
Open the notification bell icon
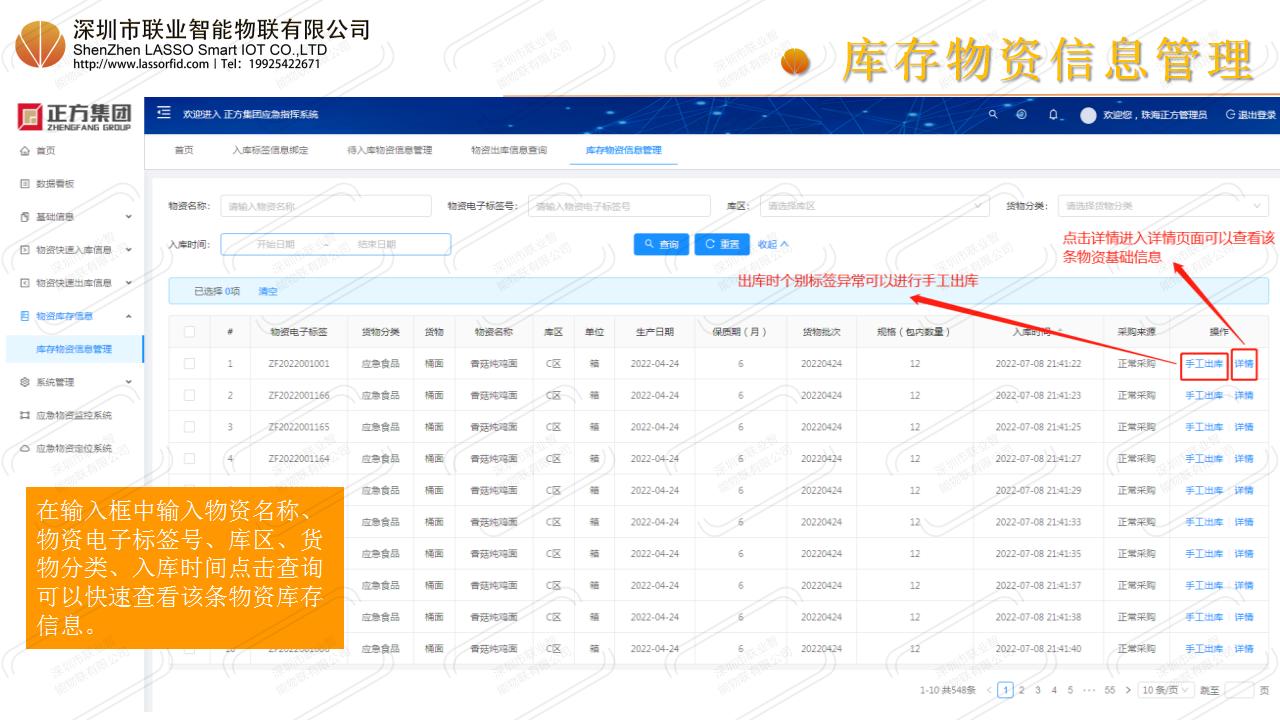pyautogui.click(x=1054, y=115)
